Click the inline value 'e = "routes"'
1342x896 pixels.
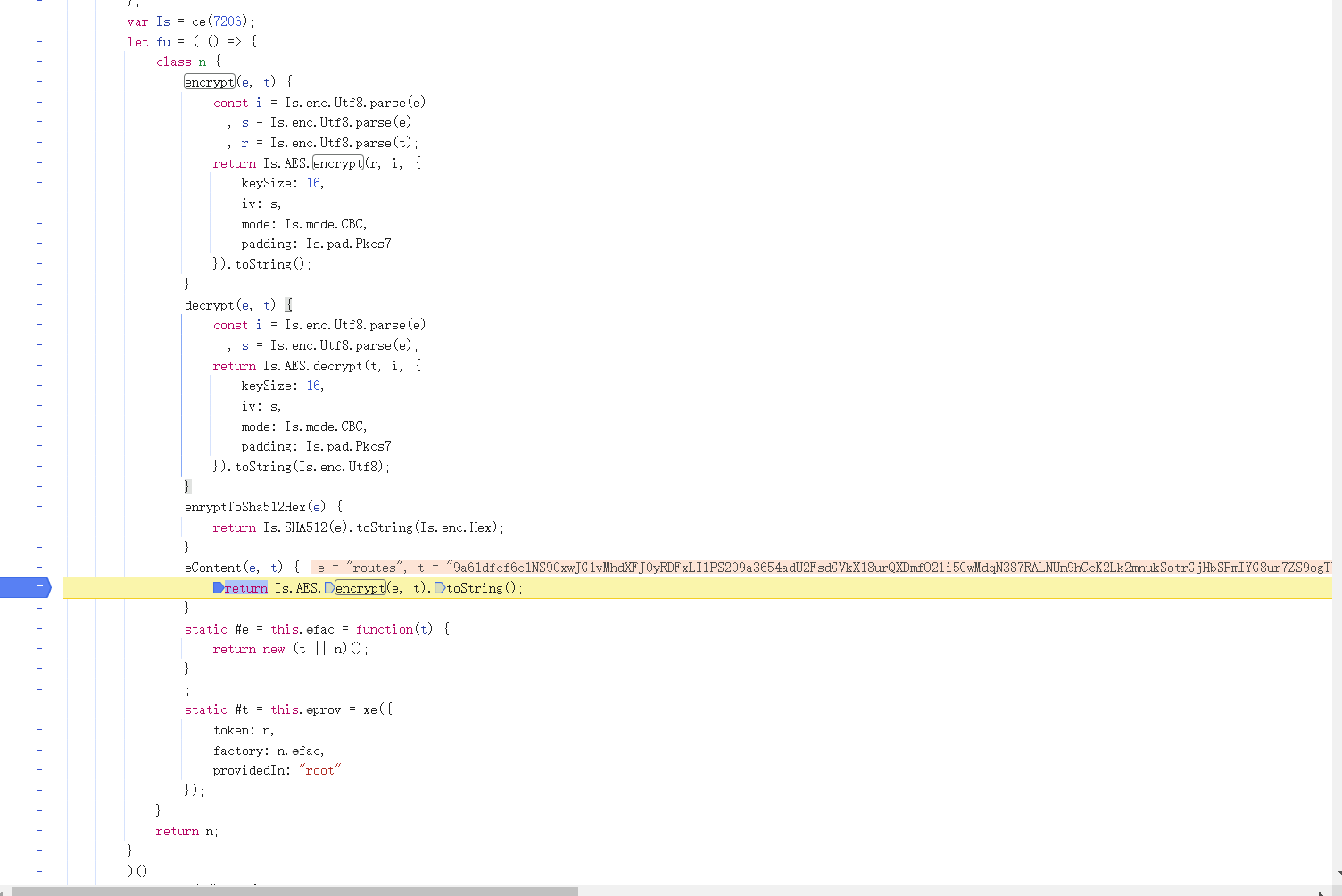361,568
